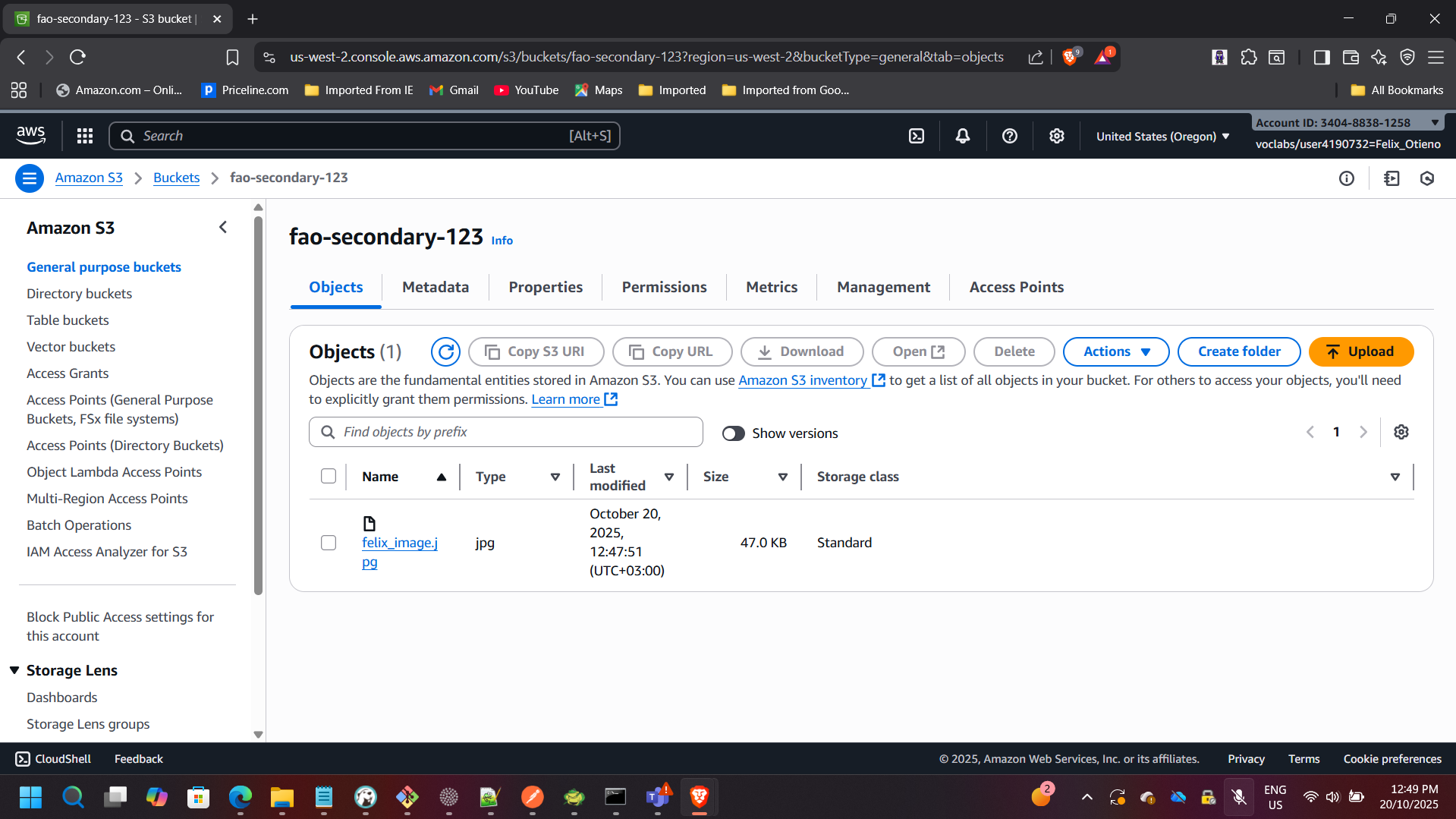This screenshot has width=1456, height=819.
Task: Open the CloudShell terminal icon in header
Action: click(917, 136)
